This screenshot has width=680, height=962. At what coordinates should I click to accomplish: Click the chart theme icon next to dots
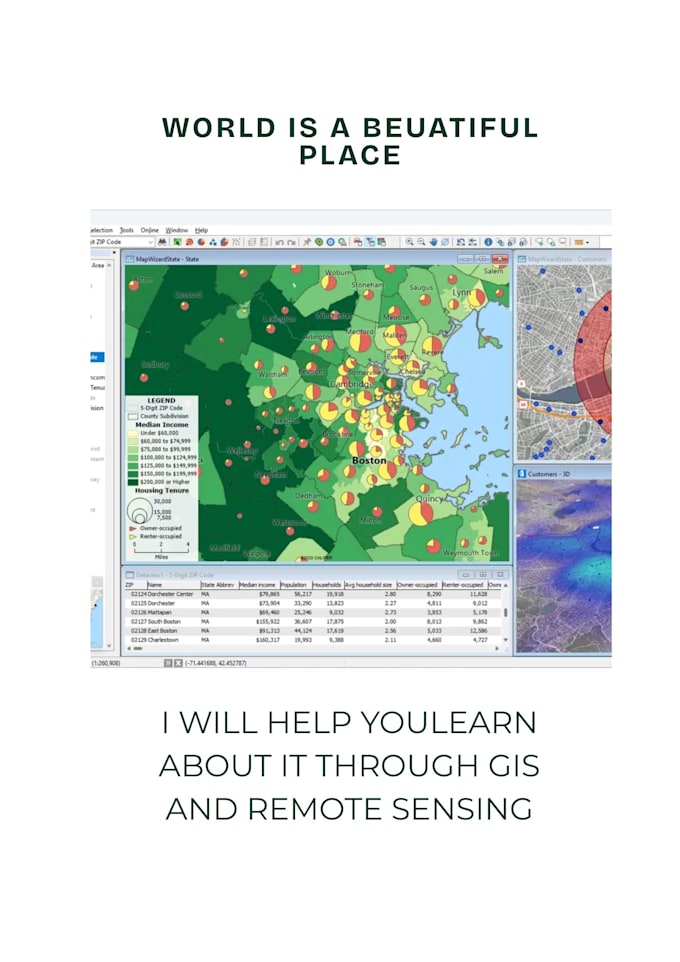(x=224, y=242)
